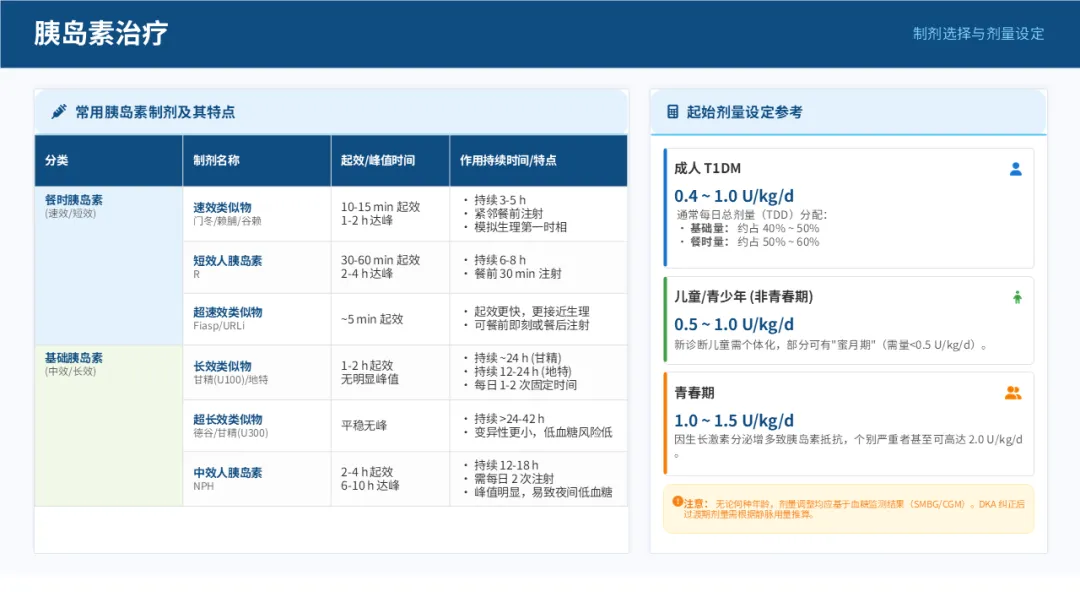Click the calculator icon beside 起始剂量设定参考
The width and height of the screenshot is (1080, 608).
(672, 112)
